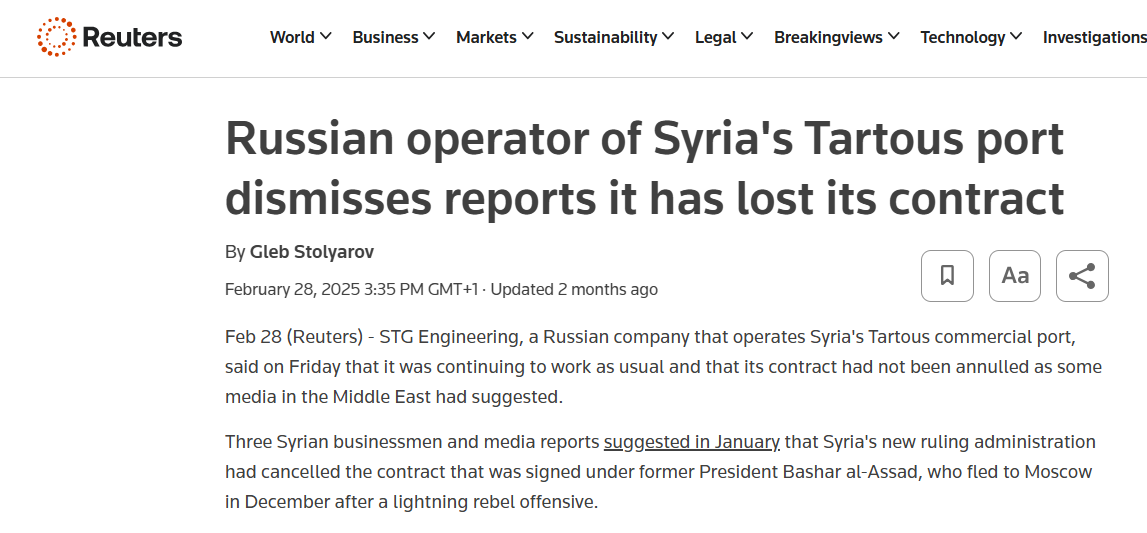Click the article headline text
The width and height of the screenshot is (1147, 533).
[x=644, y=168]
